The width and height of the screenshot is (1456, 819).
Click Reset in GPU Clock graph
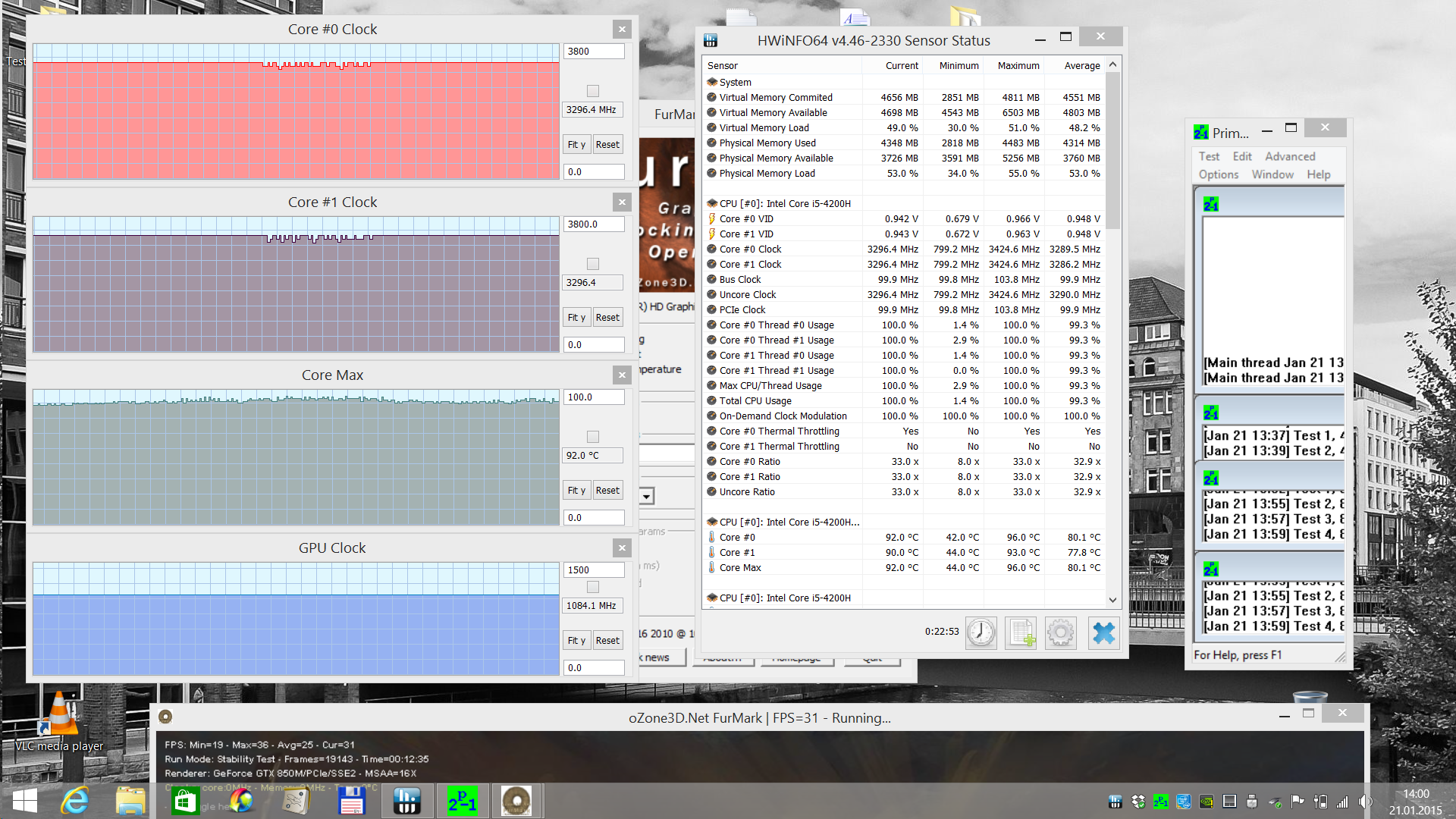[x=607, y=641]
